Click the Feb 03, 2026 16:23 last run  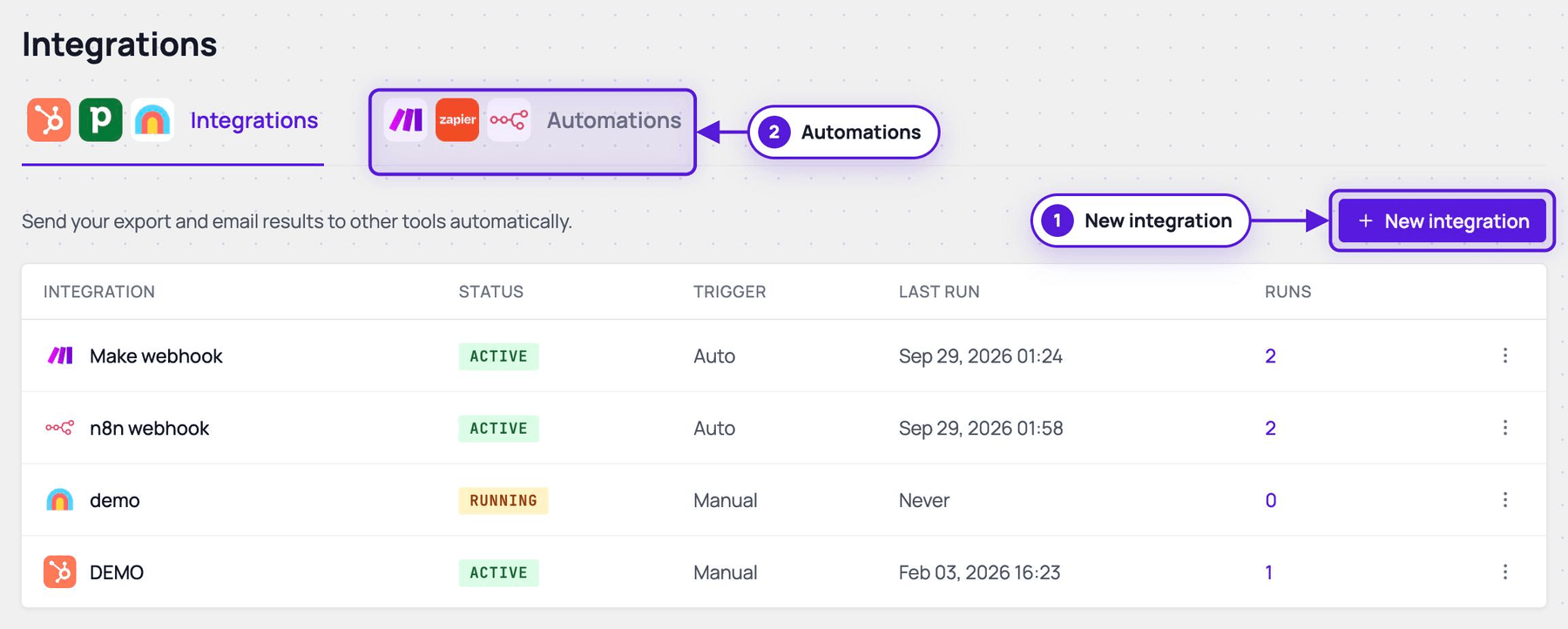pos(980,572)
